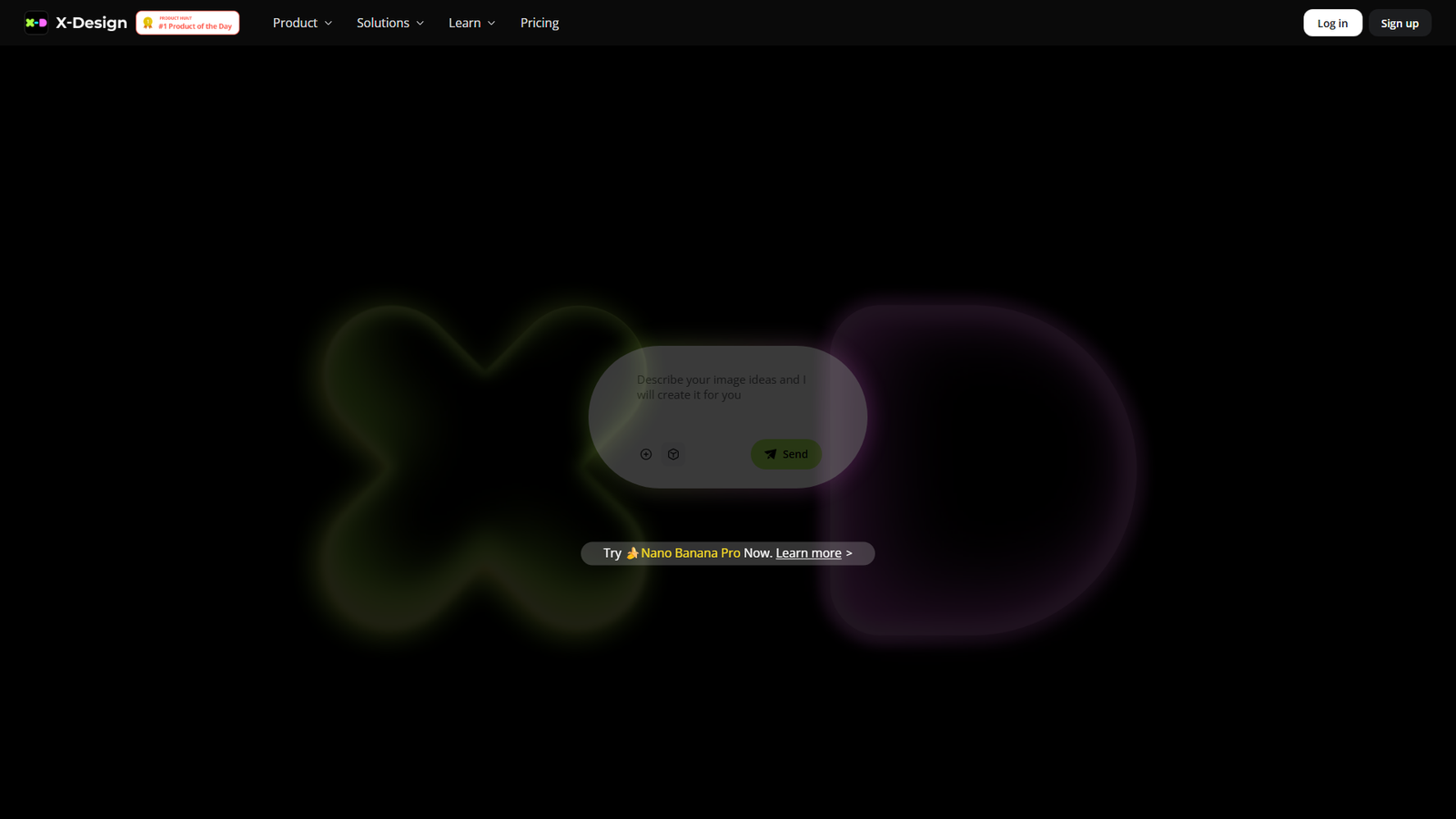1456x819 pixels.
Task: Select Pricing in the navigation bar
Action: pos(539,23)
